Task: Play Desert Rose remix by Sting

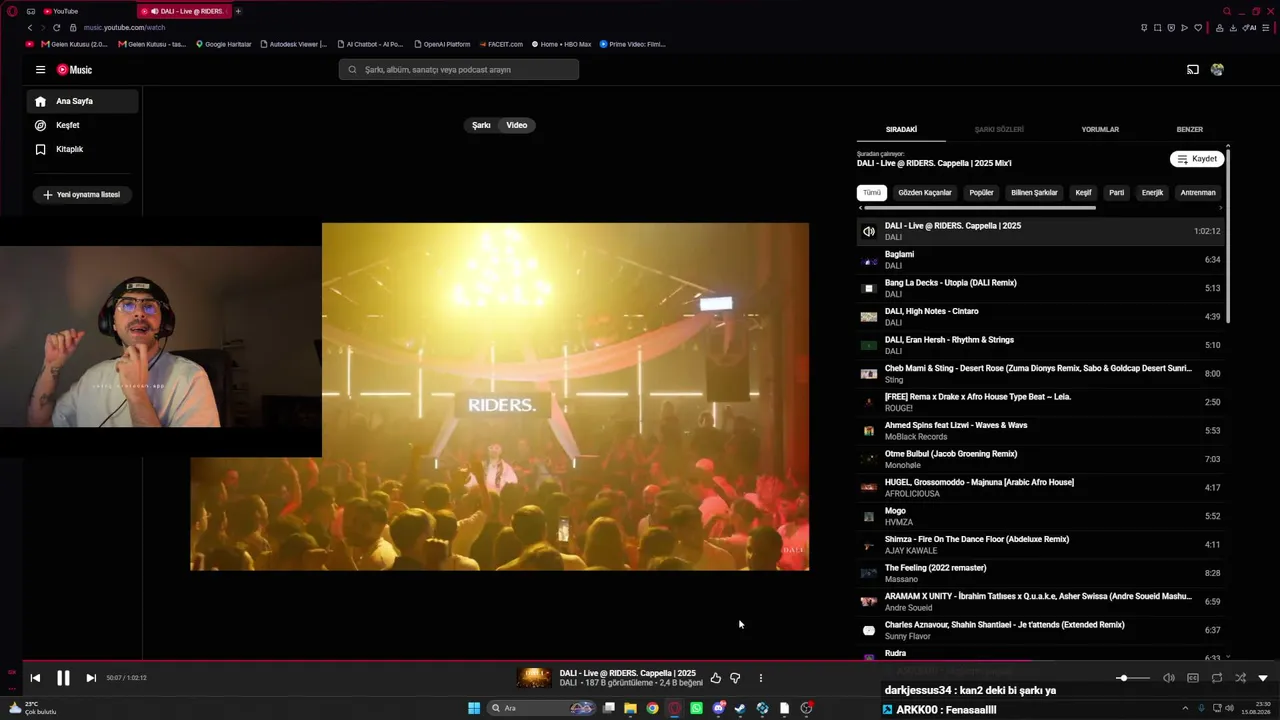Action: 1040,374
